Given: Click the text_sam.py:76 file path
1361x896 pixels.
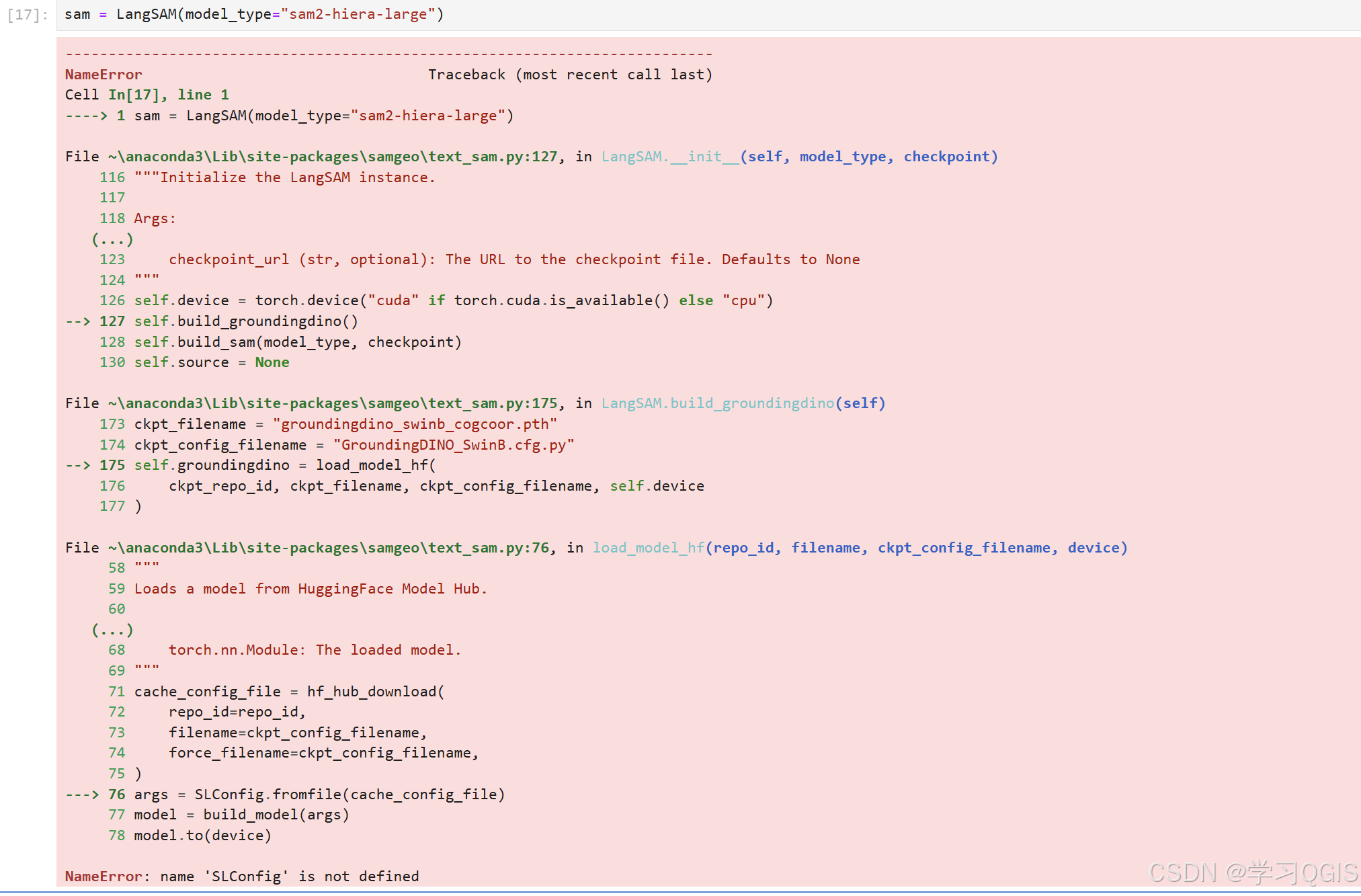Looking at the screenshot, I should pyautogui.click(x=329, y=548).
